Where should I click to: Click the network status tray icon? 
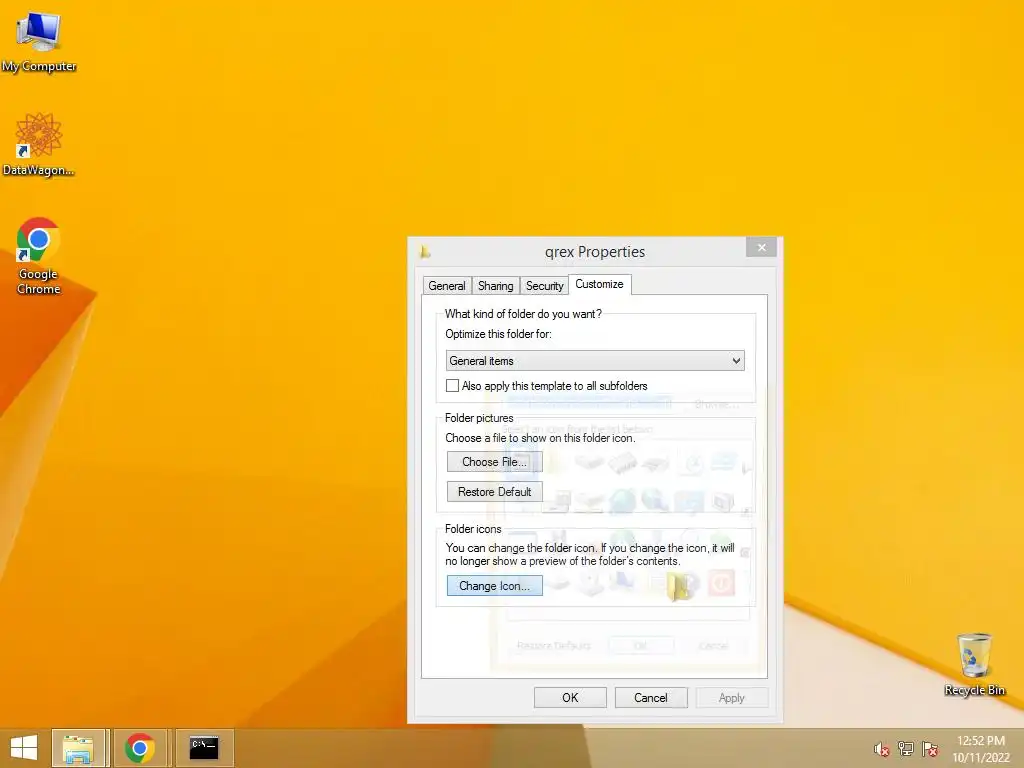pos(905,749)
